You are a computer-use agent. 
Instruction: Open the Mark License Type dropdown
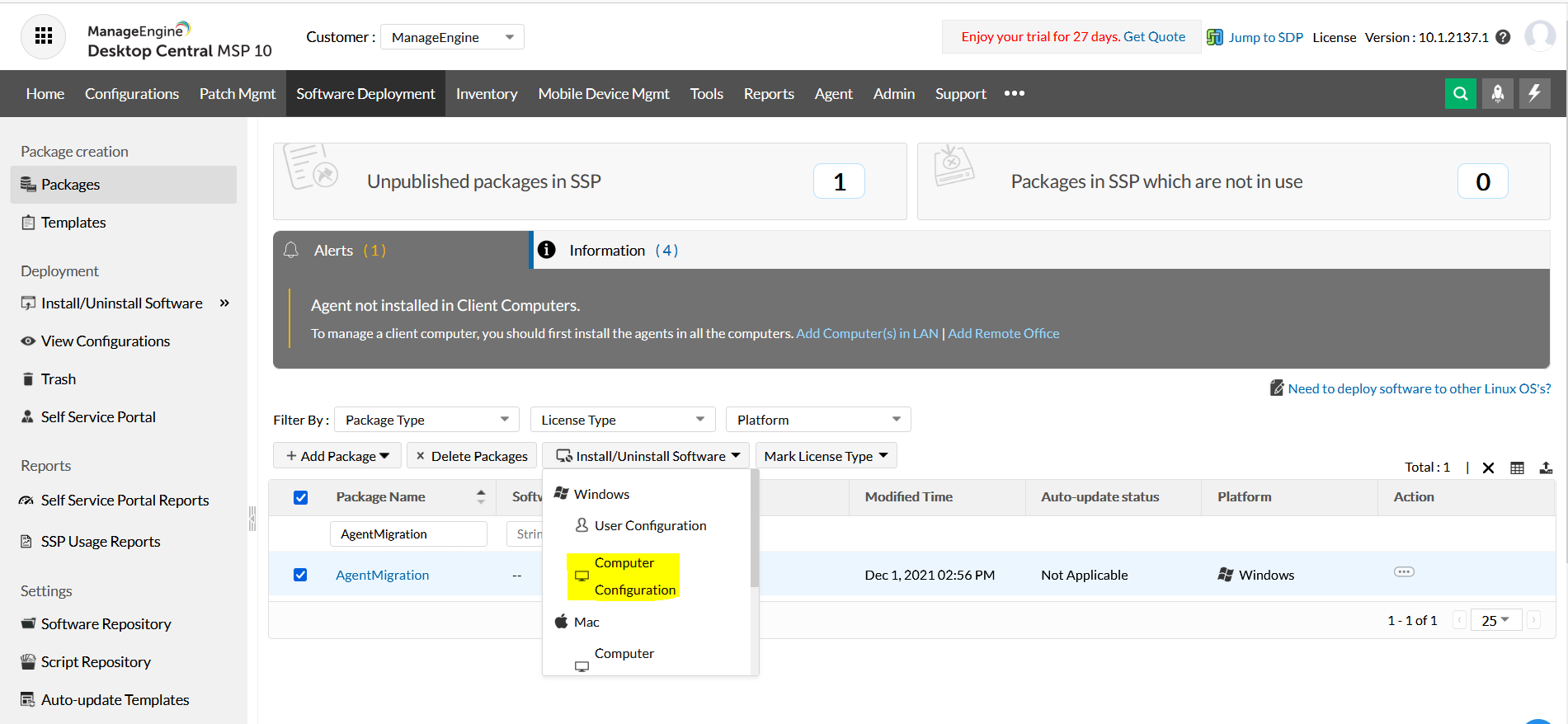pos(826,456)
